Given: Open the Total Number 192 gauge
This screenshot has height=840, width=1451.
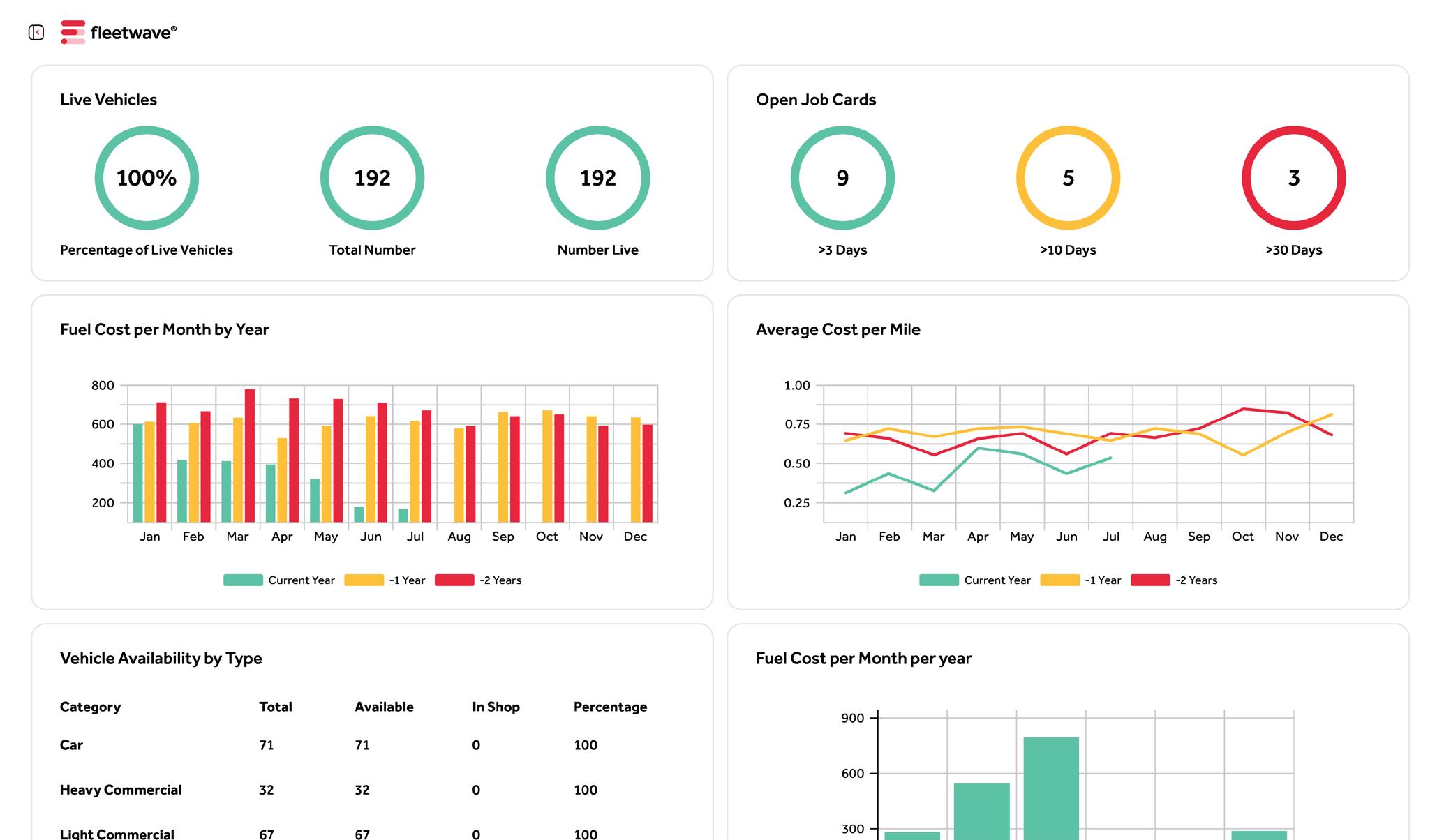Looking at the screenshot, I should (x=372, y=178).
